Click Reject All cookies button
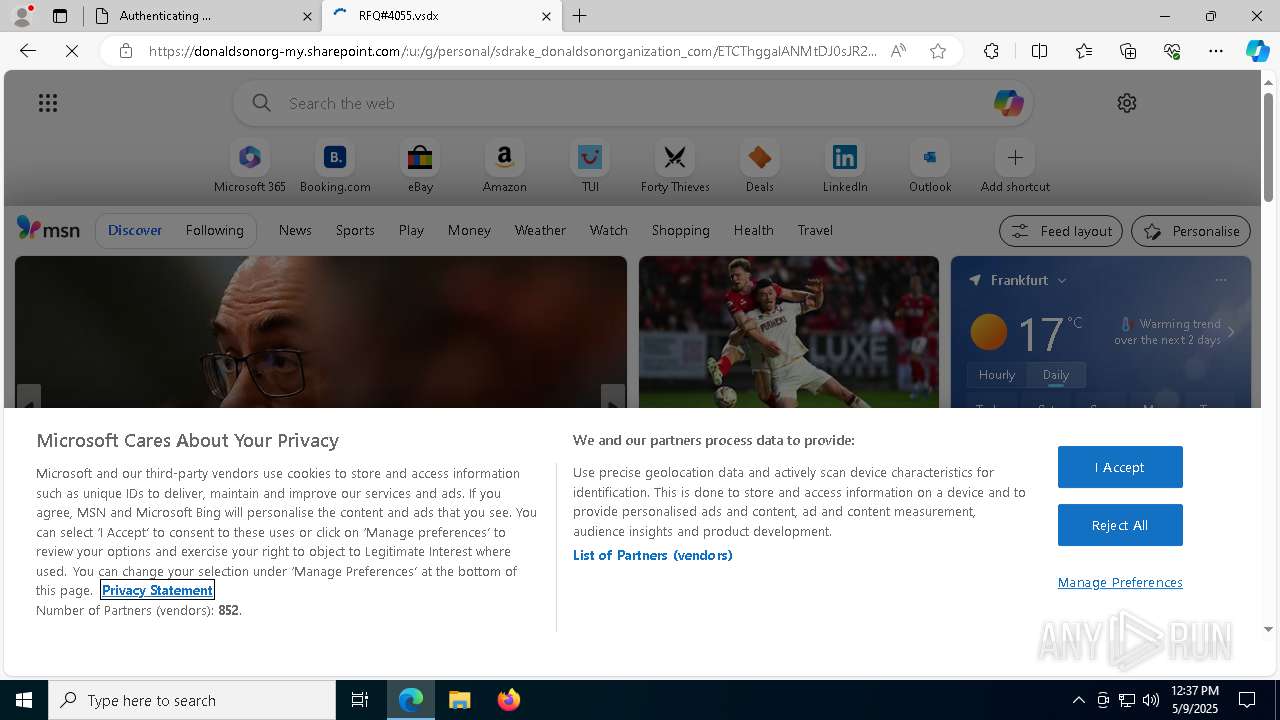 [x=1120, y=525]
